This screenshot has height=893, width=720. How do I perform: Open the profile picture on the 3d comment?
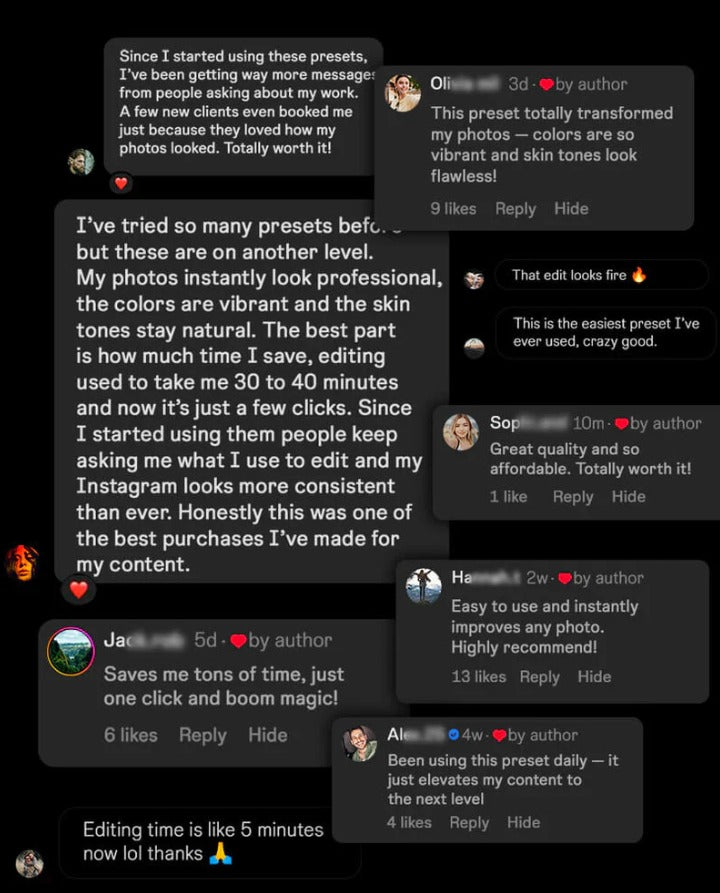click(x=403, y=93)
